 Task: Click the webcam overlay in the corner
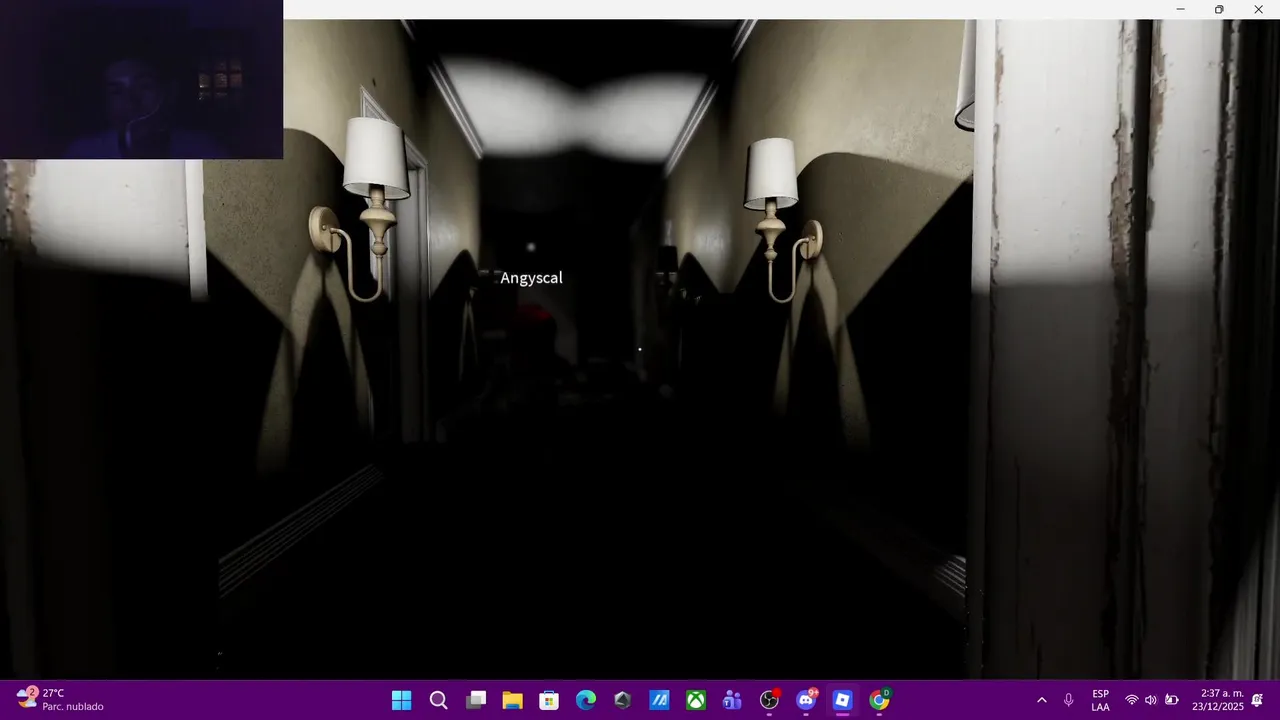click(141, 79)
